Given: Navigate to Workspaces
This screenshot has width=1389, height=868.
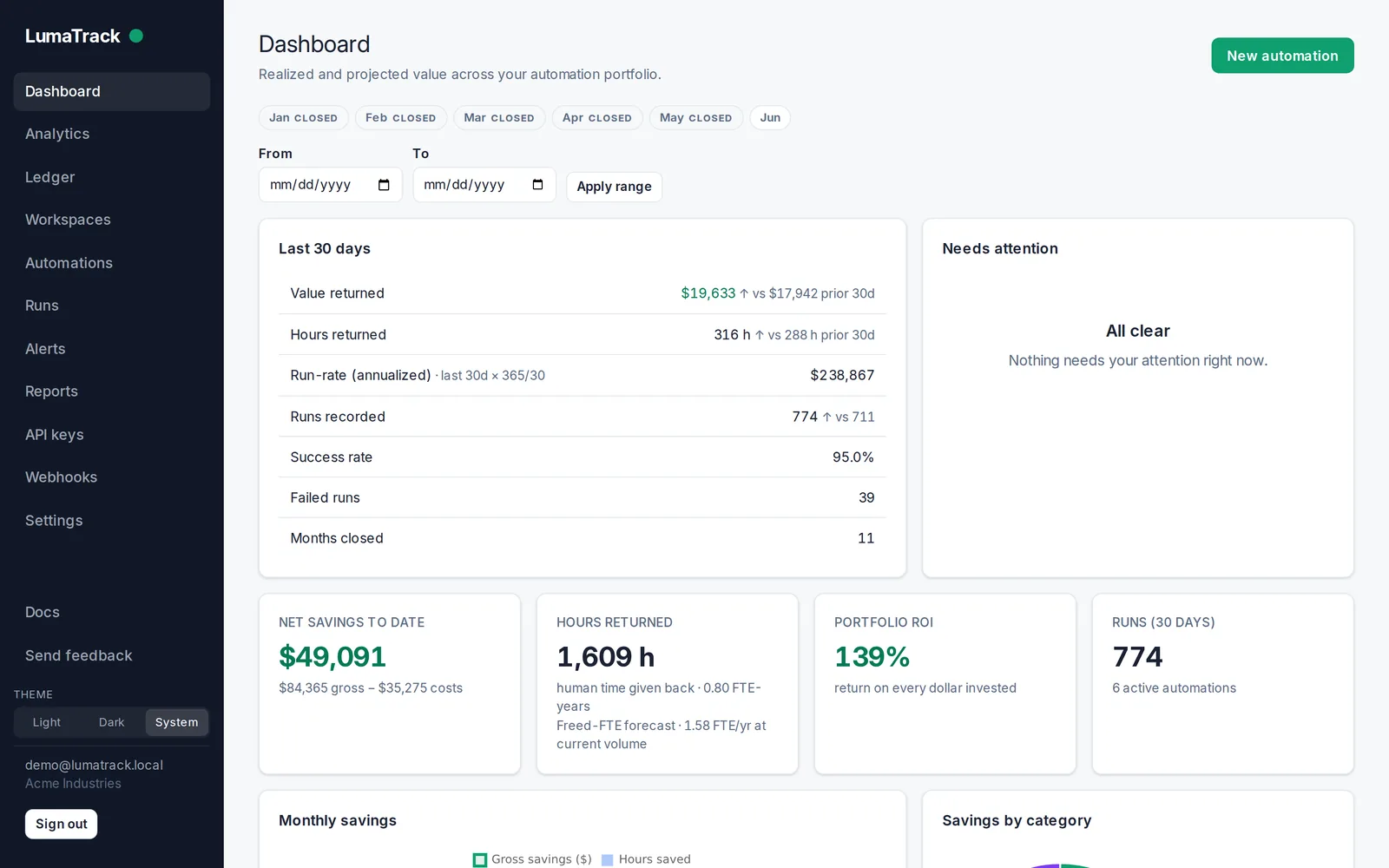Looking at the screenshot, I should [112, 220].
